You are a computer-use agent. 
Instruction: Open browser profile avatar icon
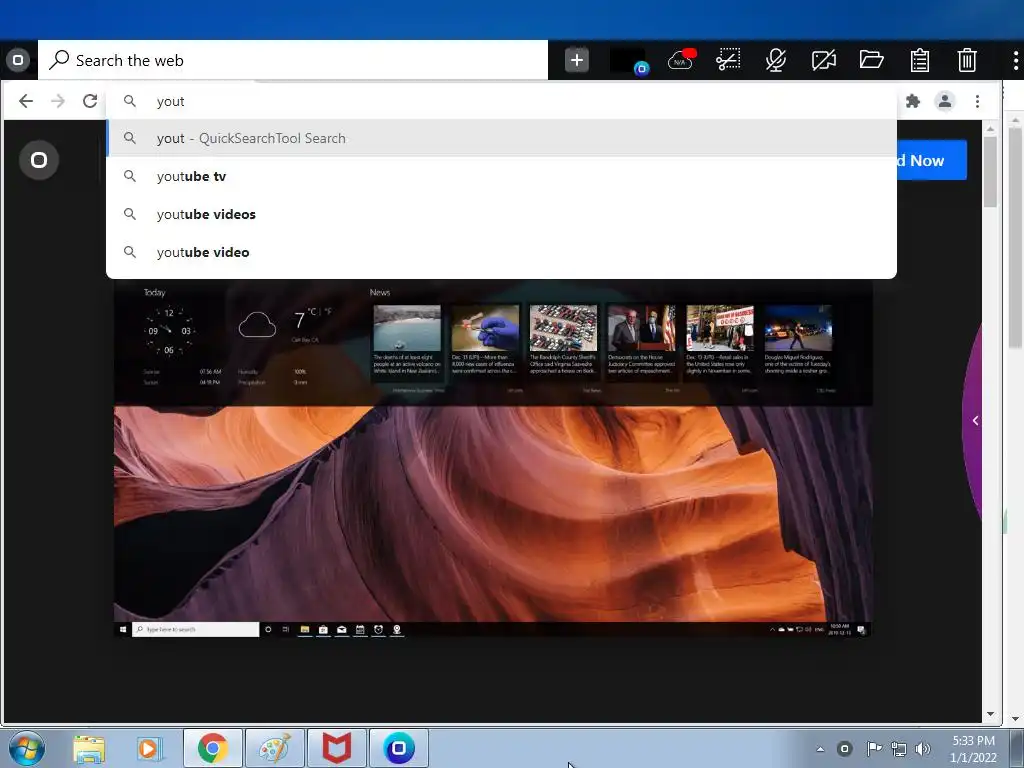pos(945,101)
